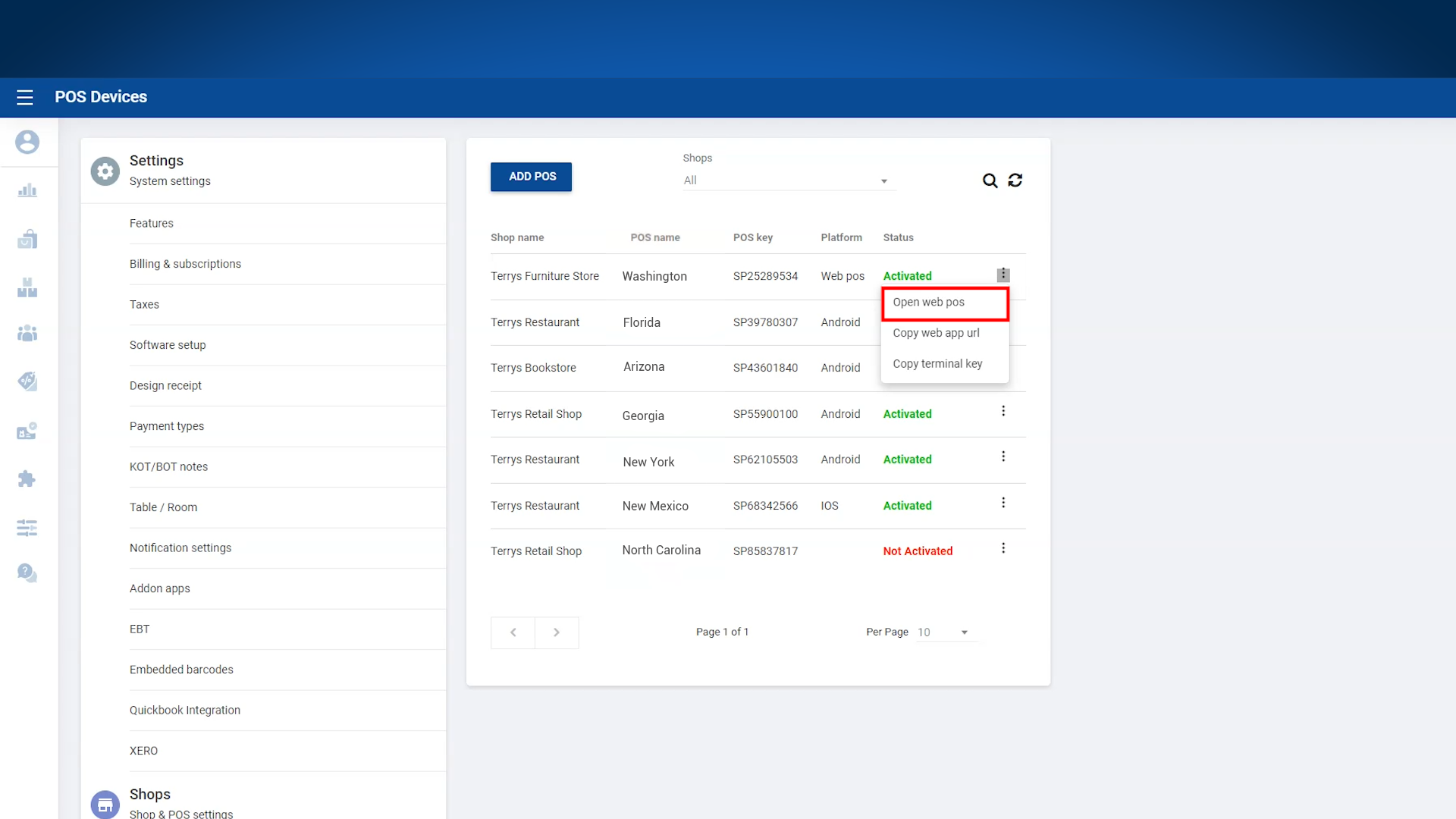Open Billing & subscriptions settings
This screenshot has width=1456, height=819.
click(185, 264)
